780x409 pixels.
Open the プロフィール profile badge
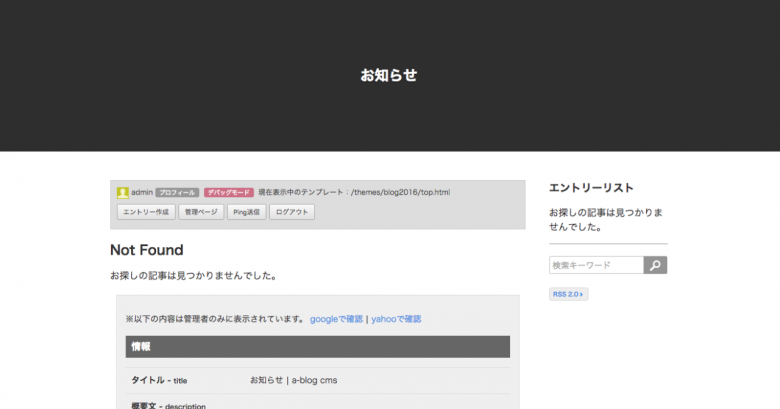click(177, 192)
